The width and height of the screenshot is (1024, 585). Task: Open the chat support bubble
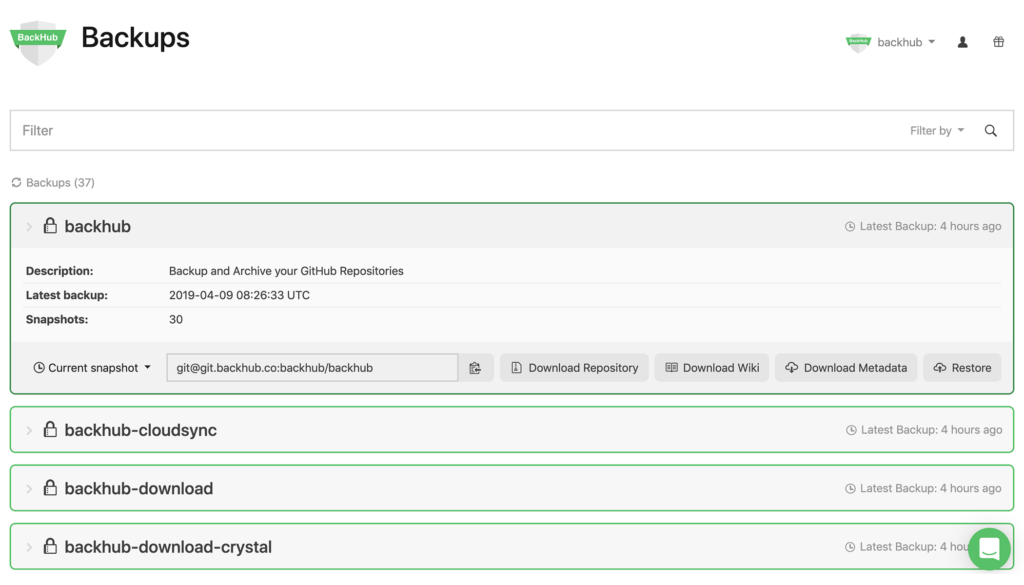(989, 549)
